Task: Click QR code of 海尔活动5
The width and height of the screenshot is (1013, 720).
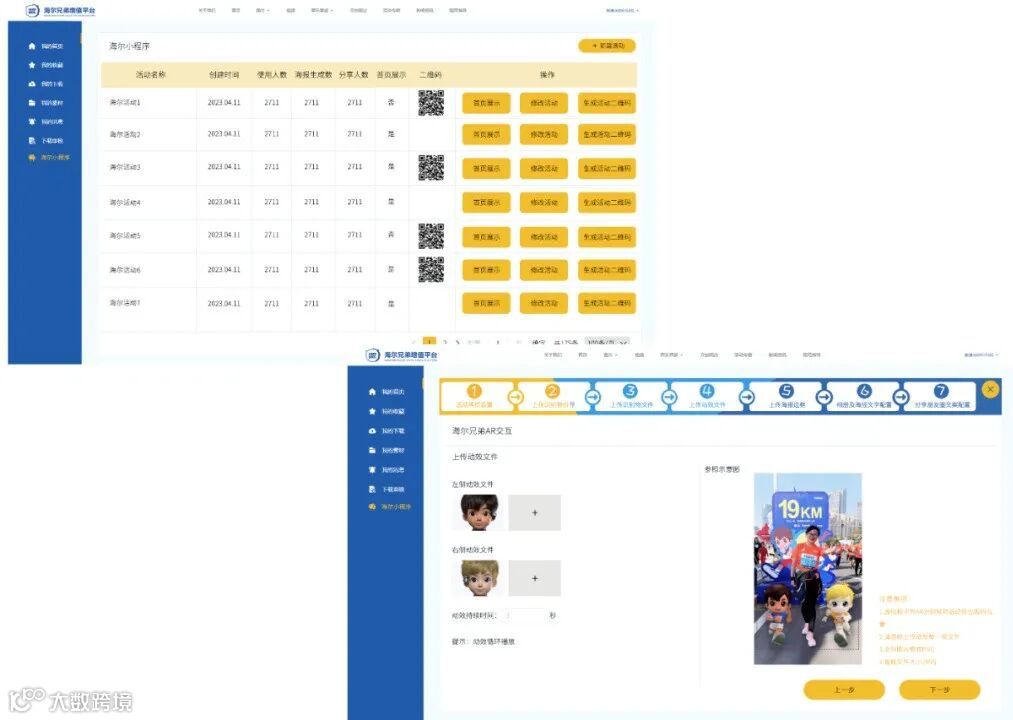Action: pos(431,236)
